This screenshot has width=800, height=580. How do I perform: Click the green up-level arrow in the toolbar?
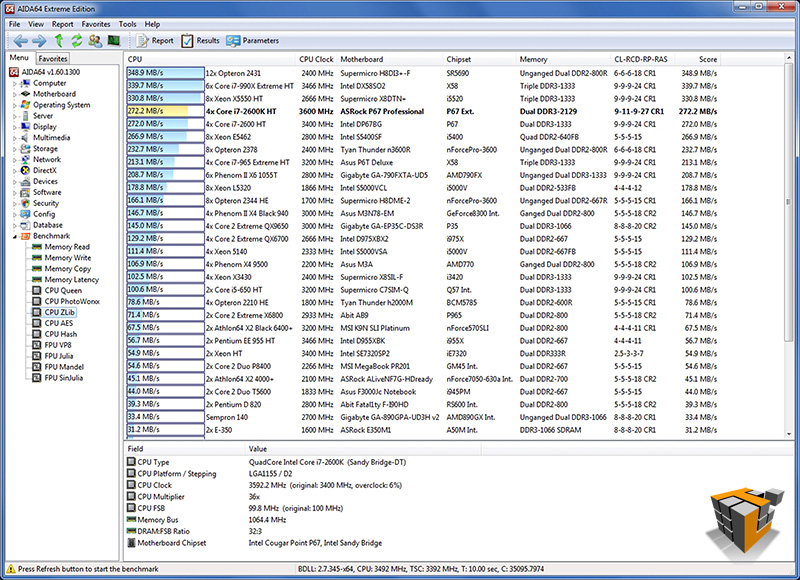coord(59,40)
